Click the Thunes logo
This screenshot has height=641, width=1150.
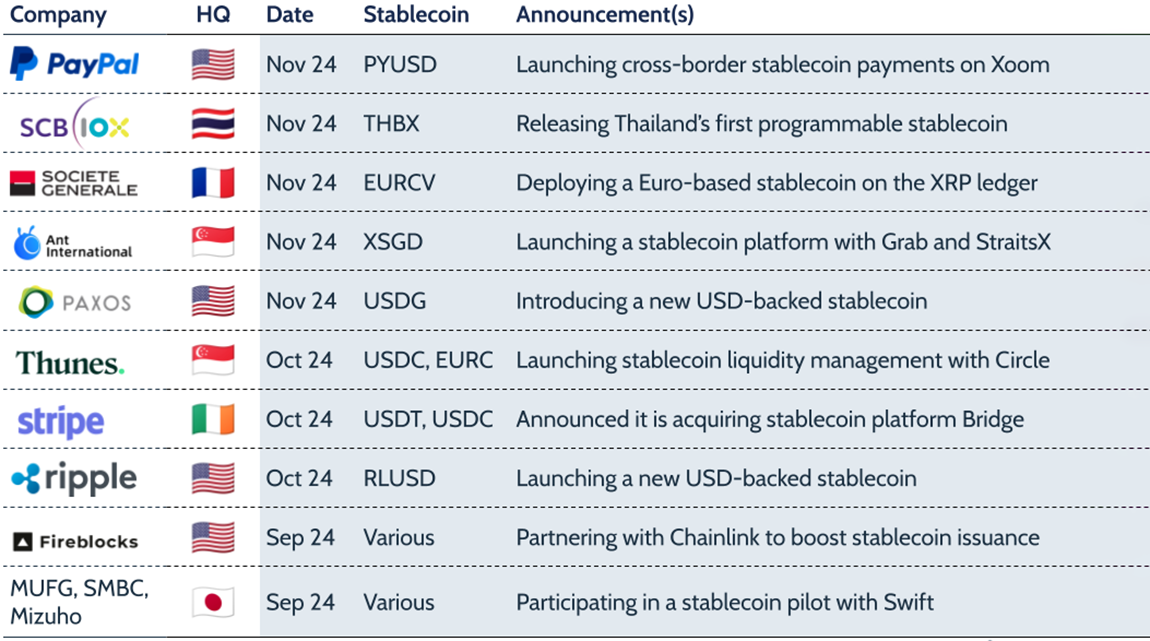(70, 362)
